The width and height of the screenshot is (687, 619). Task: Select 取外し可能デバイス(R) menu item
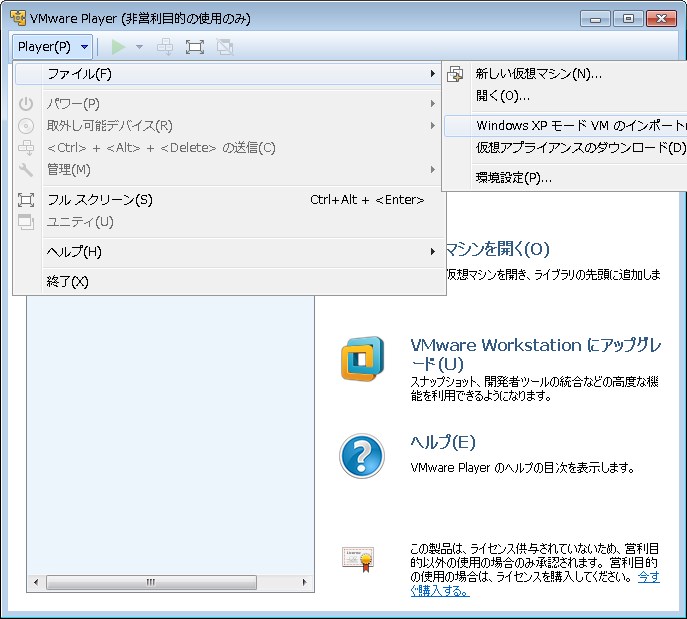[229, 126]
